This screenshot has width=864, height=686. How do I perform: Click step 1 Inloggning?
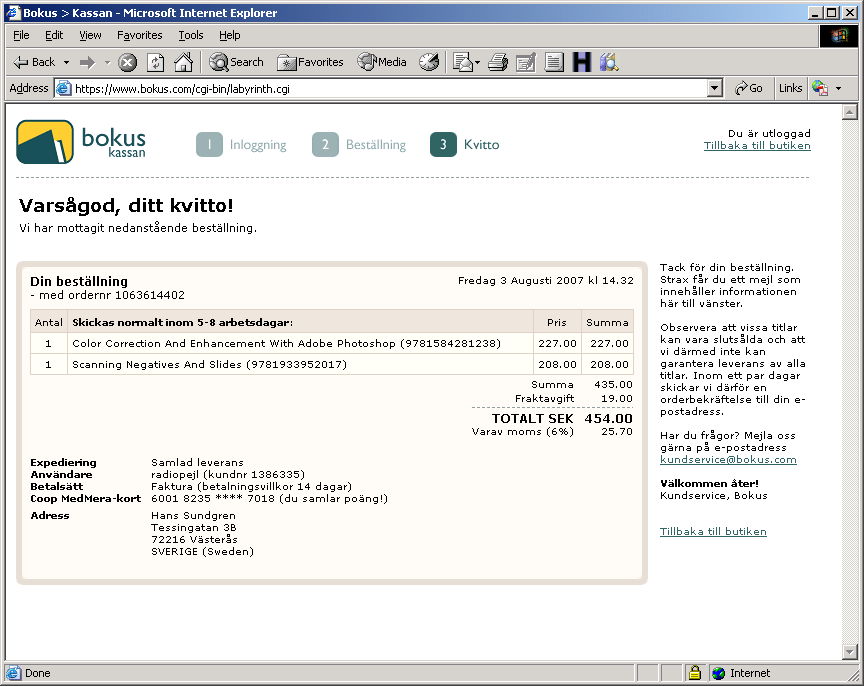[x=241, y=145]
